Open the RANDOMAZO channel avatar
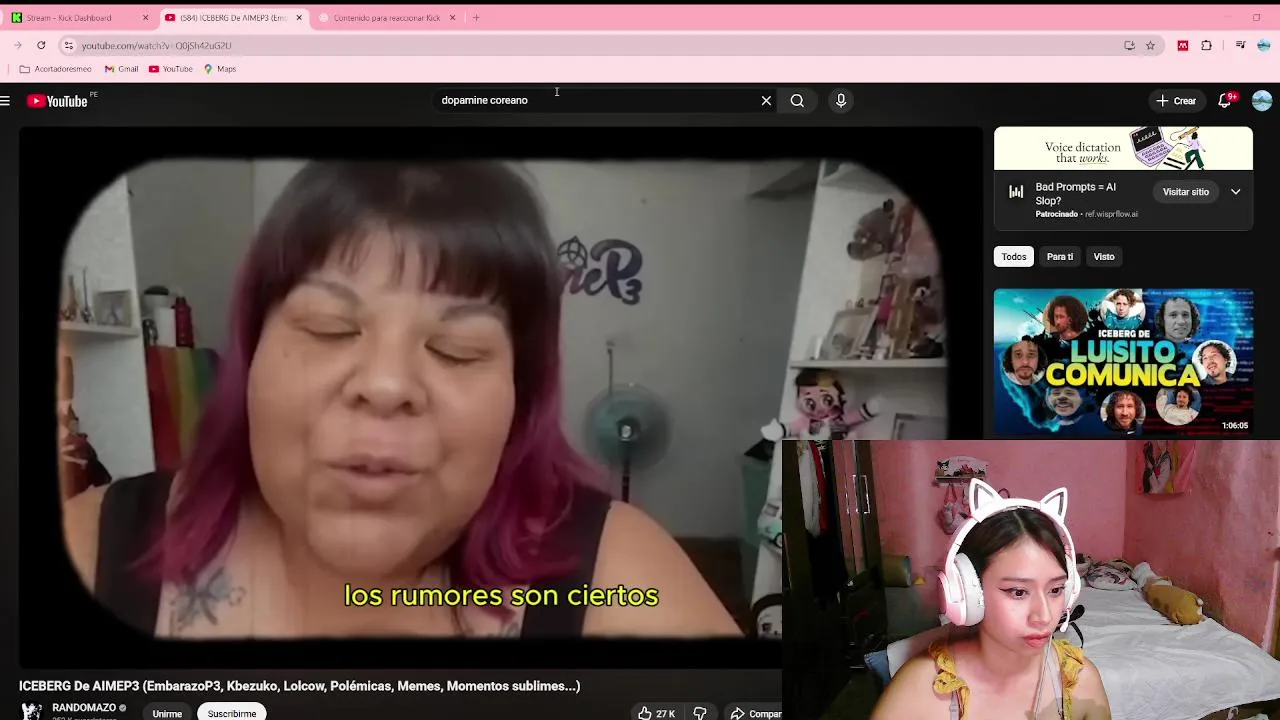Viewport: 1280px width, 720px height. [x=32, y=711]
